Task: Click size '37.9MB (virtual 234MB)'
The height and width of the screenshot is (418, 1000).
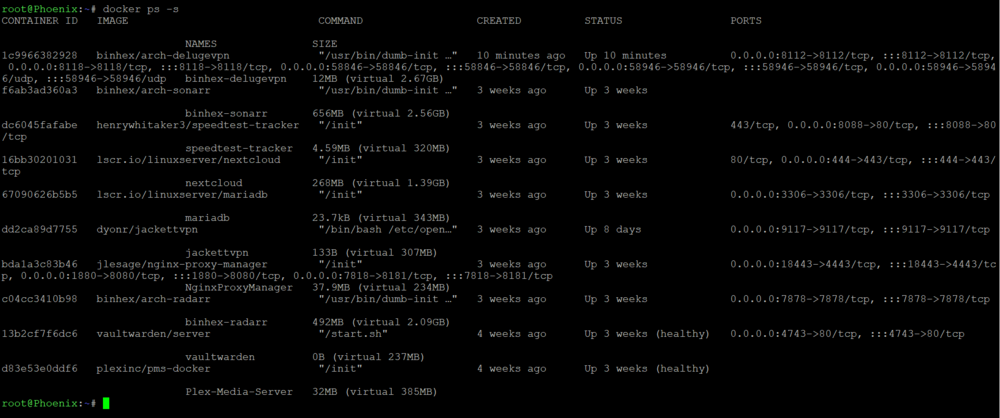Action: (x=381, y=287)
